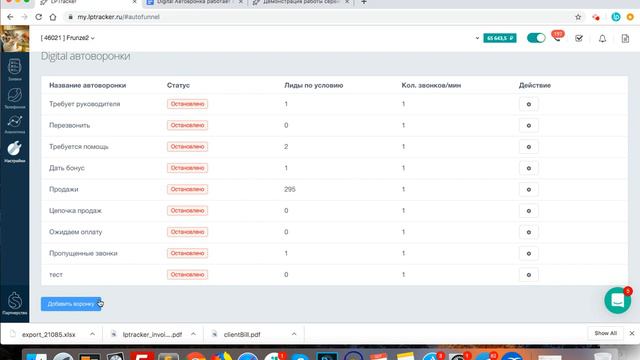Viewport: 640px width, 360px height.
Task: Click Остановлено status of Перезвонить
Action: (x=187, y=125)
